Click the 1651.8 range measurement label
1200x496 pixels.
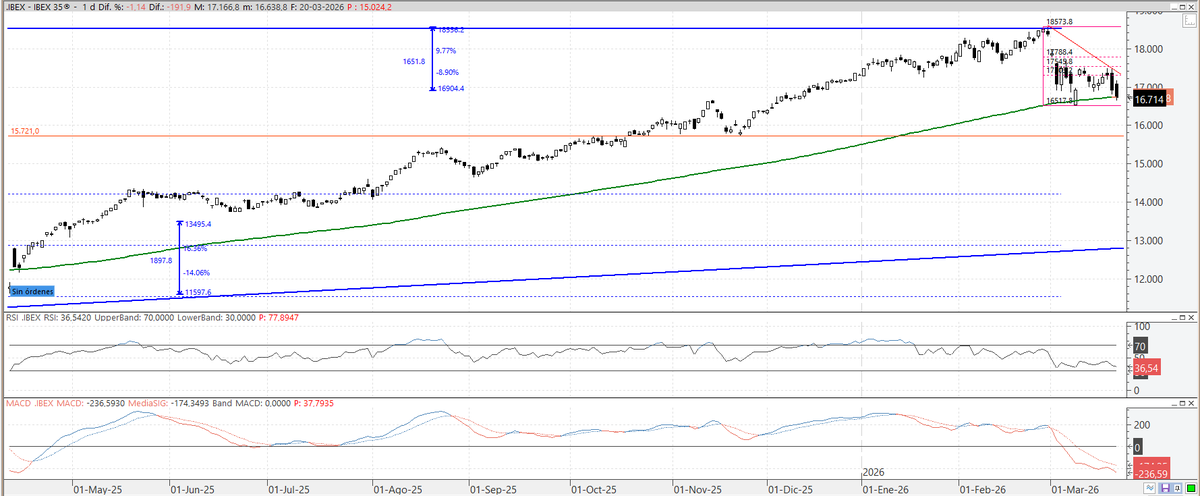coord(412,61)
